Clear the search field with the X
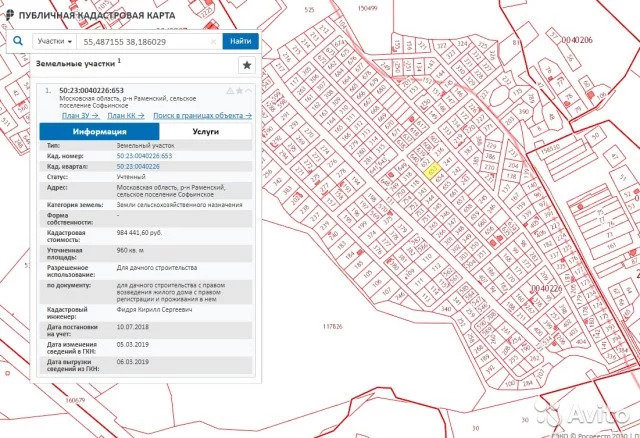640x438 pixels. coord(213,42)
